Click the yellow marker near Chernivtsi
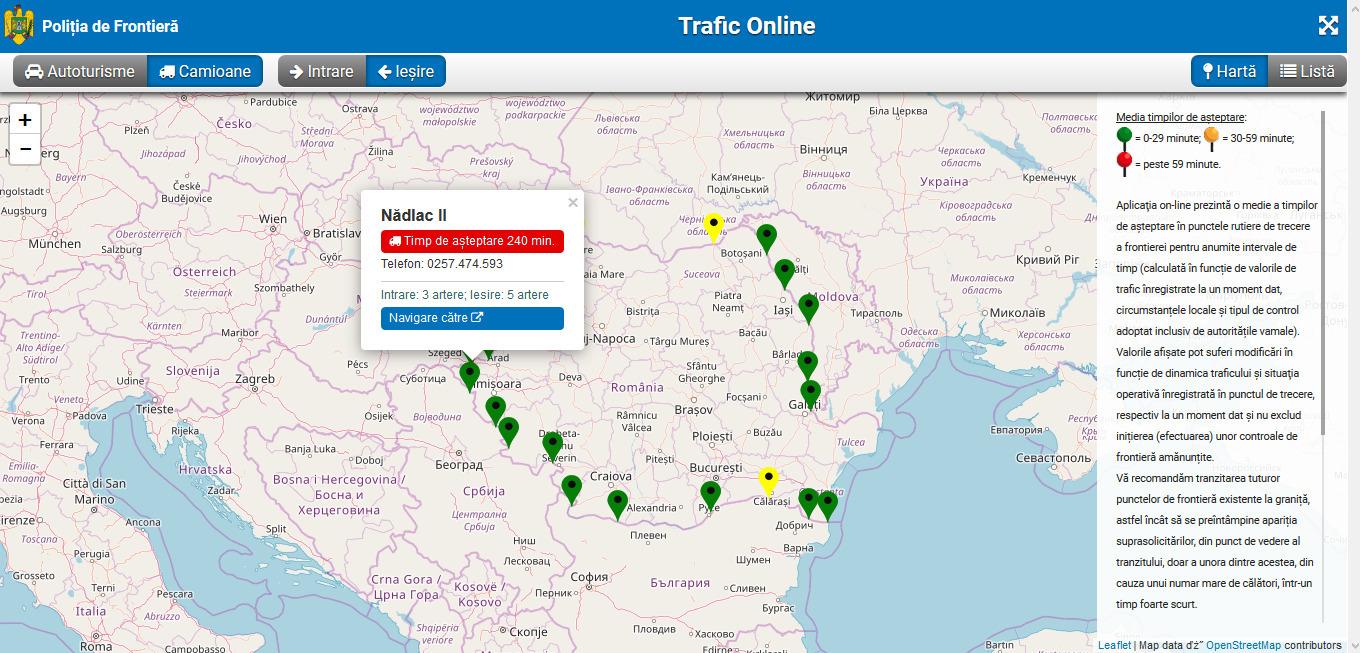Screen dimensions: 1360x653 tap(713, 226)
